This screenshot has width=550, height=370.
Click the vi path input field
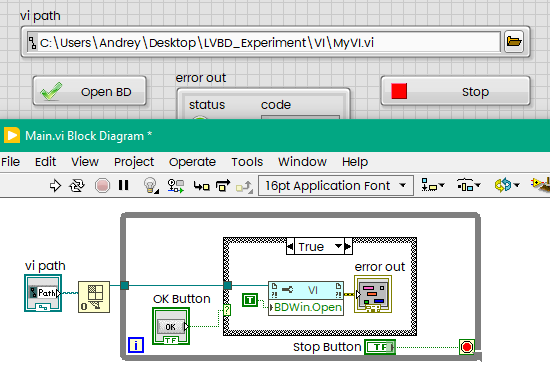[264, 42]
